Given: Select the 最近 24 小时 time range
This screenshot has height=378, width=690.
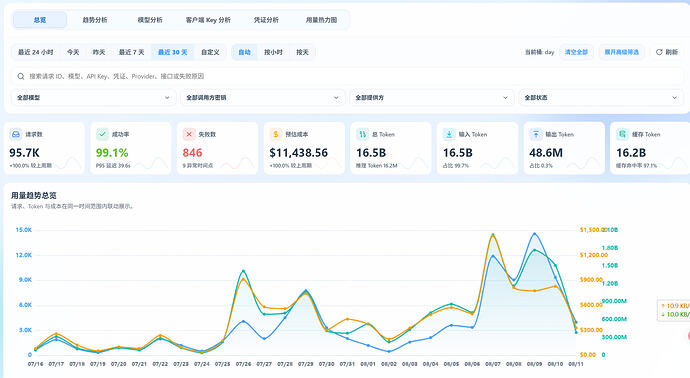Looking at the screenshot, I should point(36,52).
